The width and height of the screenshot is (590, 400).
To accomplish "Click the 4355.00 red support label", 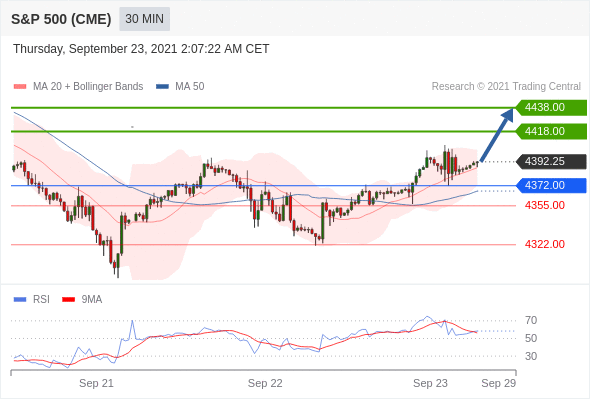I will pyautogui.click(x=545, y=205).
